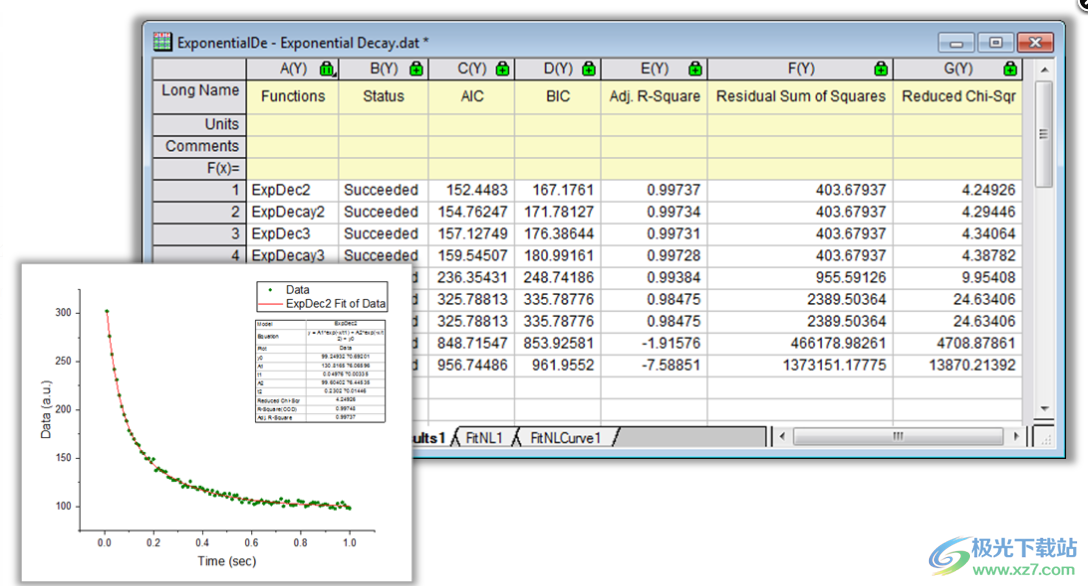The height and width of the screenshot is (586, 1088).
Task: Select the Long Name row label
Action: pyautogui.click(x=200, y=96)
